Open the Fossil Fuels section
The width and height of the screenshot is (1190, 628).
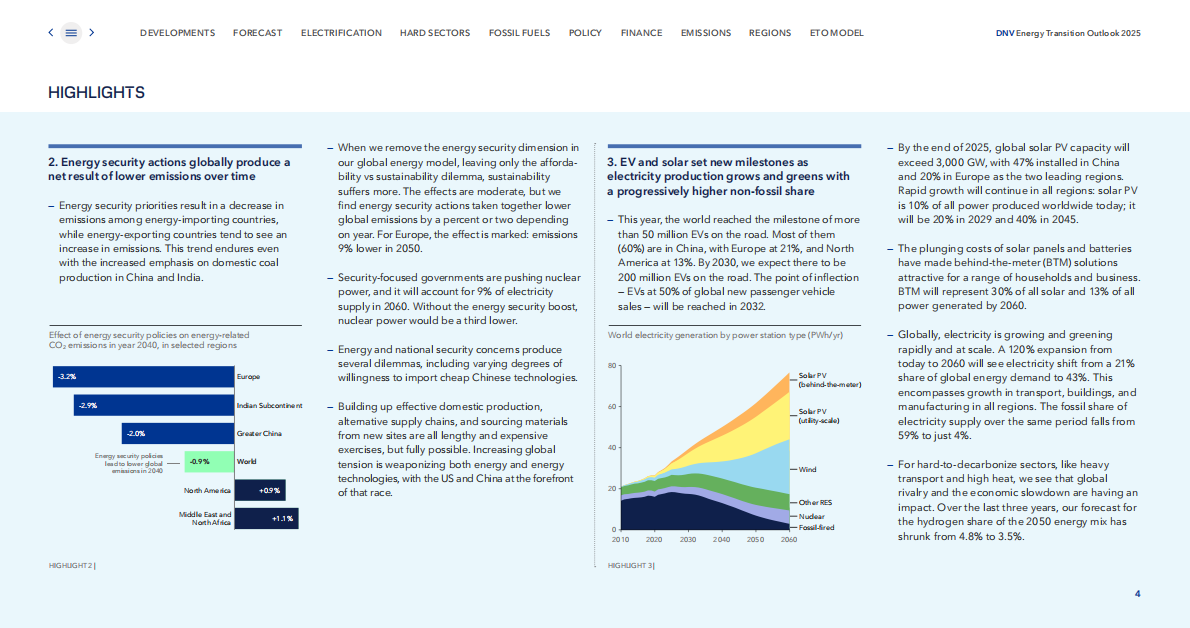pos(519,33)
